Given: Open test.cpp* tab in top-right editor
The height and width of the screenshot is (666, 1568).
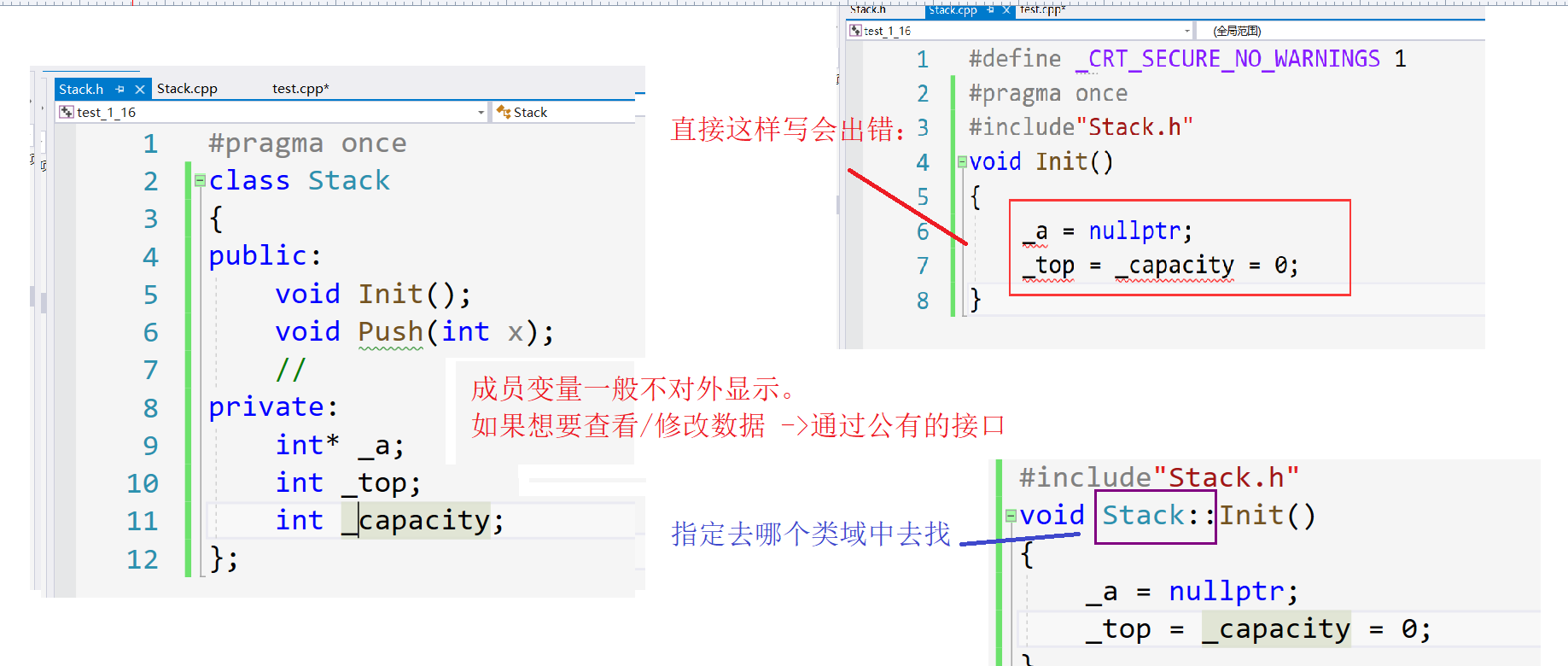Looking at the screenshot, I should click(x=1043, y=10).
